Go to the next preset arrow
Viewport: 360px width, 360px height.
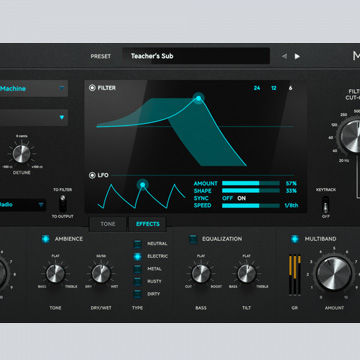(x=297, y=56)
